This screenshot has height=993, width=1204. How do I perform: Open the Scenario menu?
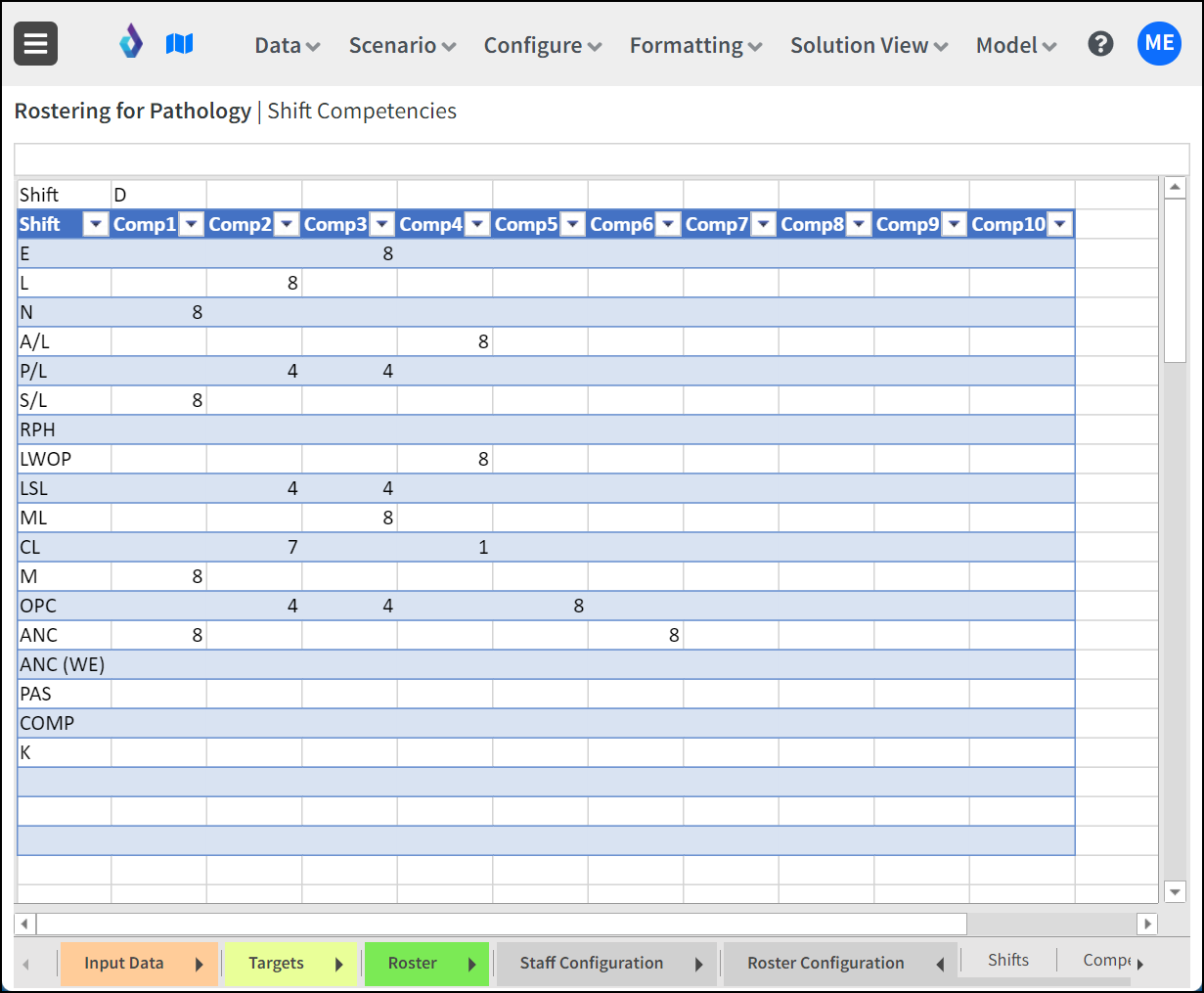tap(402, 45)
